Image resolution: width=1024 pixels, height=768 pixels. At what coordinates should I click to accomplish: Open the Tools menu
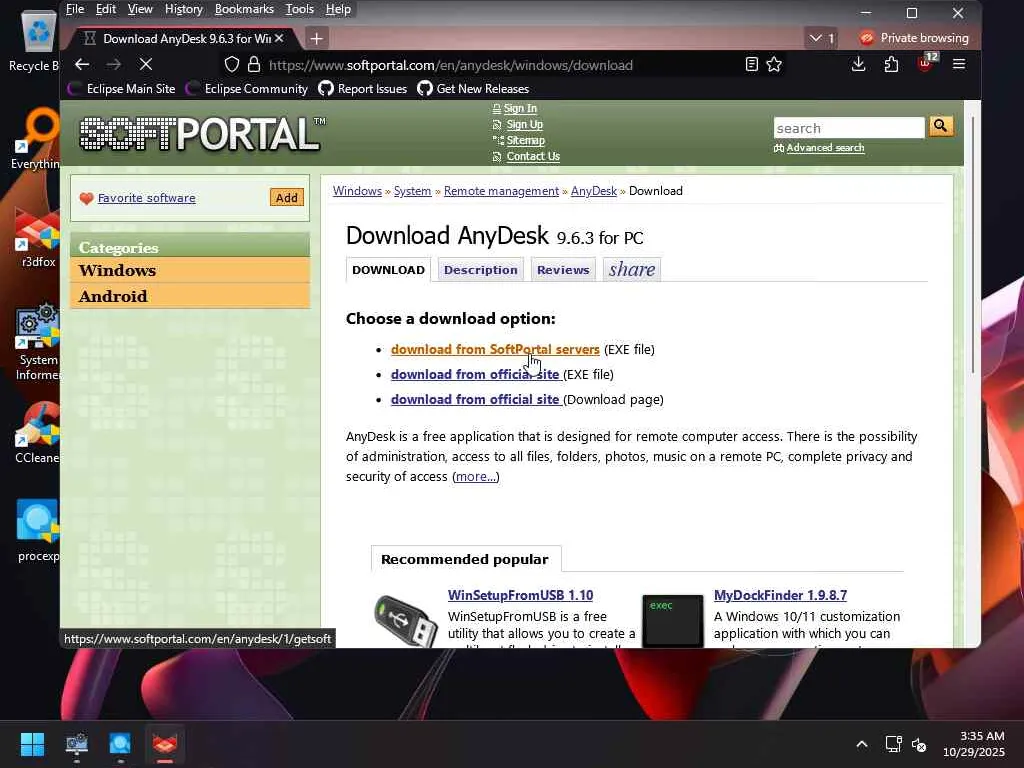click(300, 9)
